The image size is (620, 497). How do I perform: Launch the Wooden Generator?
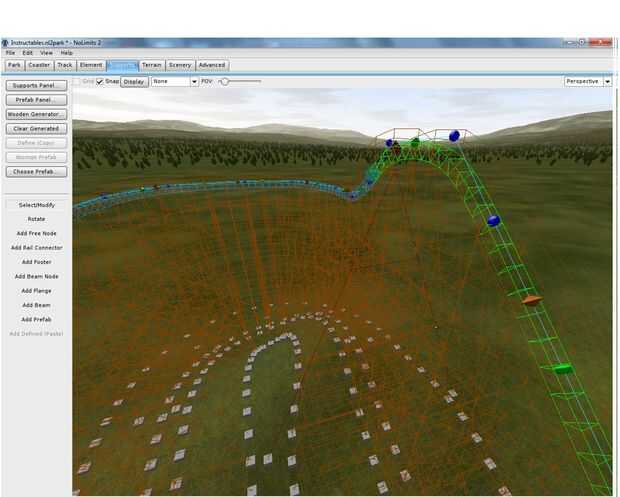point(36,114)
